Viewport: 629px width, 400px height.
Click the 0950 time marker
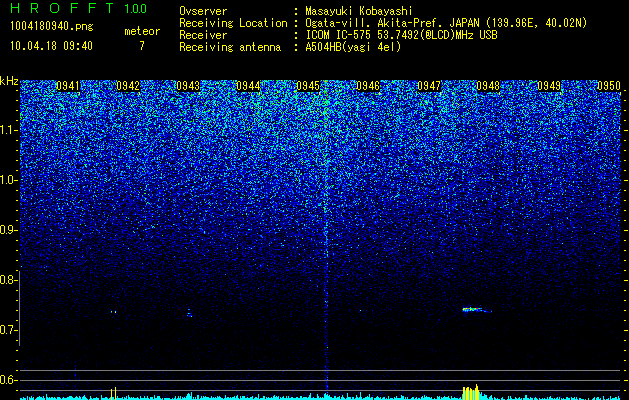(609, 86)
